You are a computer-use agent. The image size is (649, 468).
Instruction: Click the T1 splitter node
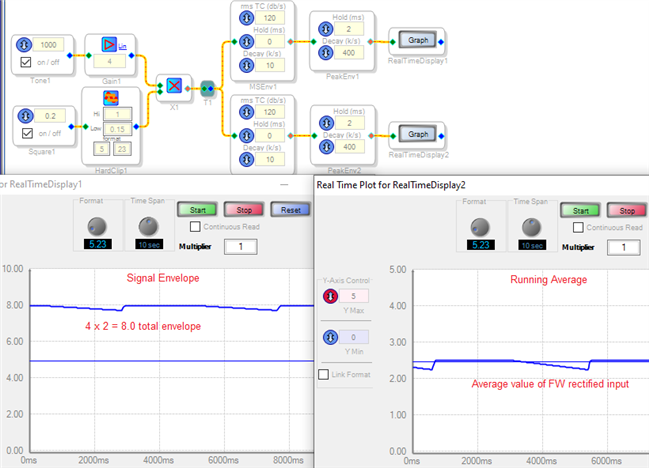(207, 89)
